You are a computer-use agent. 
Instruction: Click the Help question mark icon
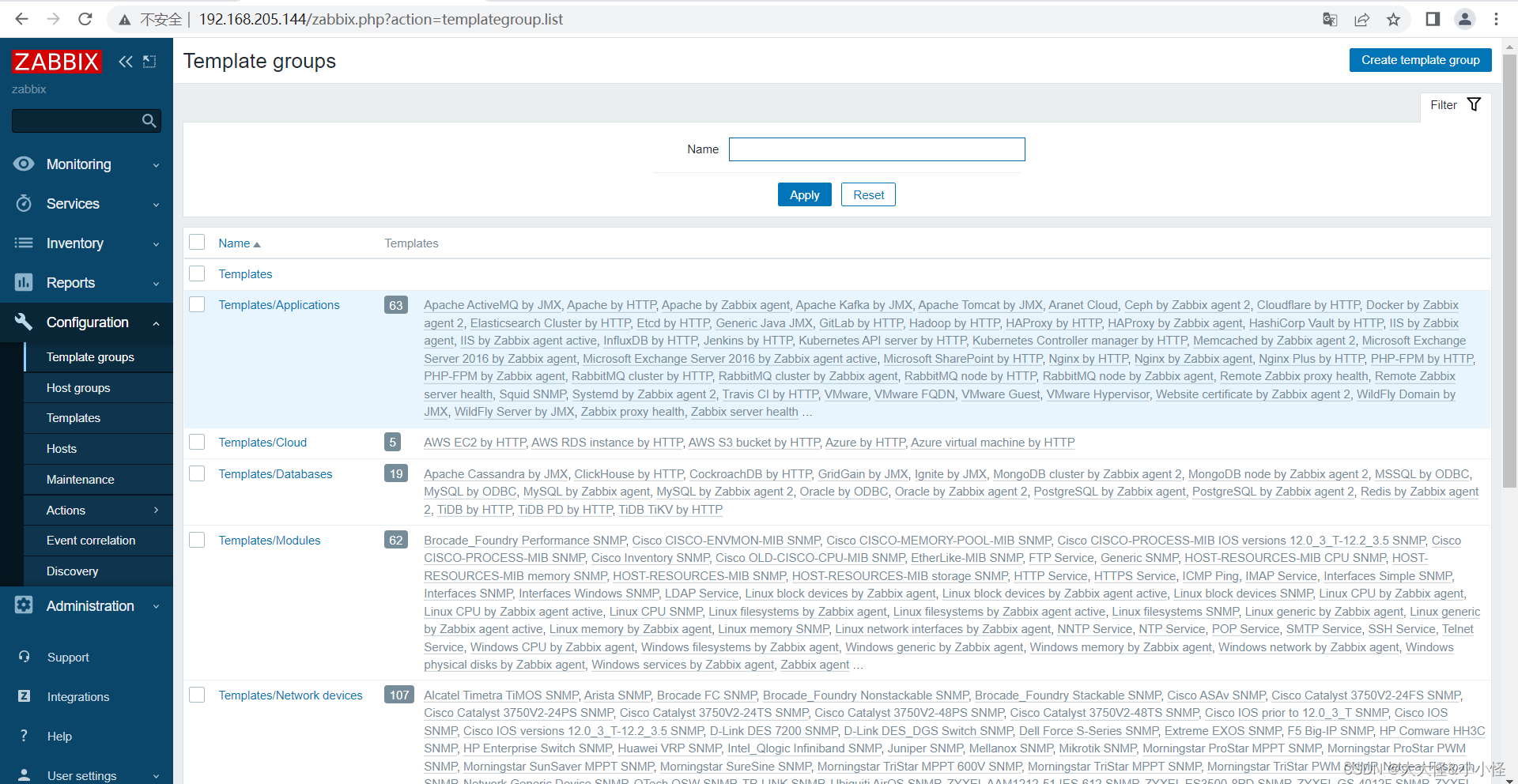(25, 736)
